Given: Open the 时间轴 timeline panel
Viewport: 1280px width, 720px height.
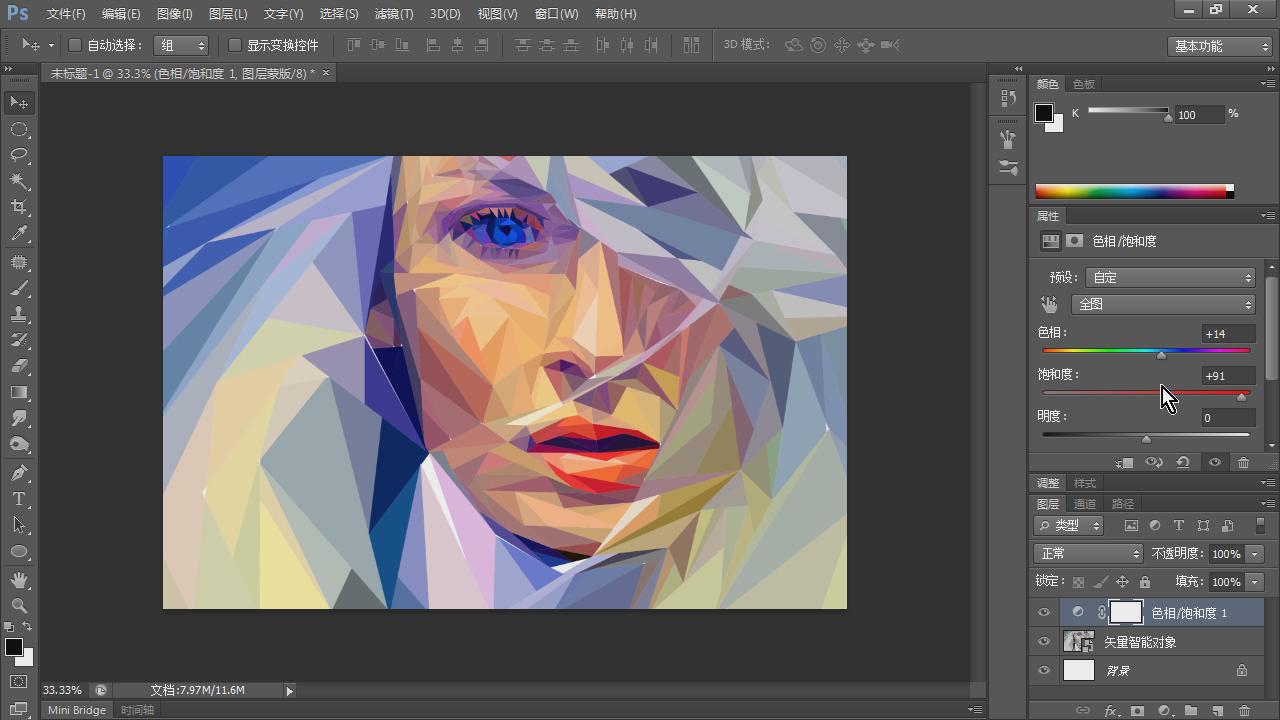Looking at the screenshot, I should (137, 710).
